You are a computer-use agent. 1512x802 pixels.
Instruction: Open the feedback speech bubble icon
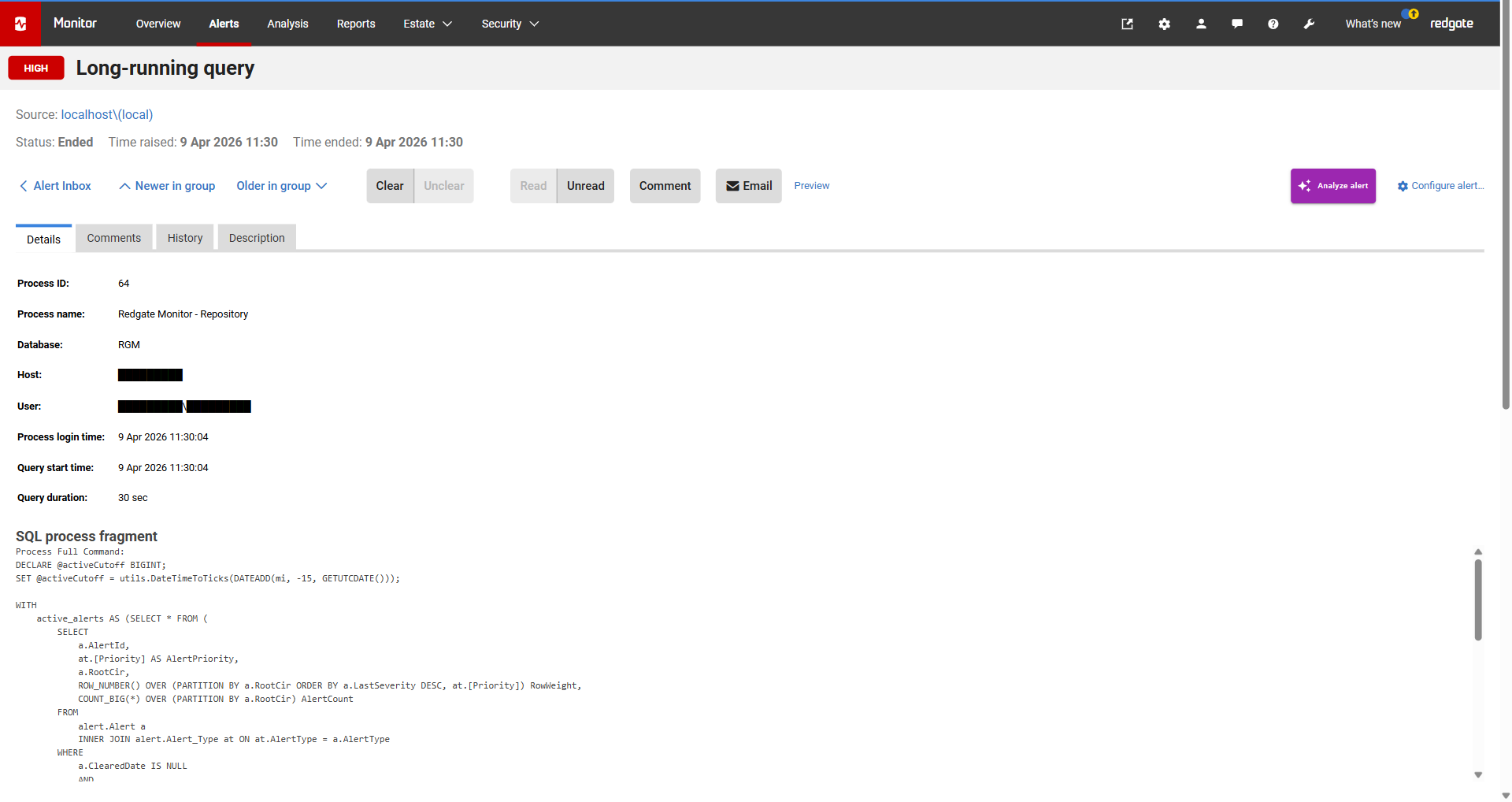tap(1236, 24)
